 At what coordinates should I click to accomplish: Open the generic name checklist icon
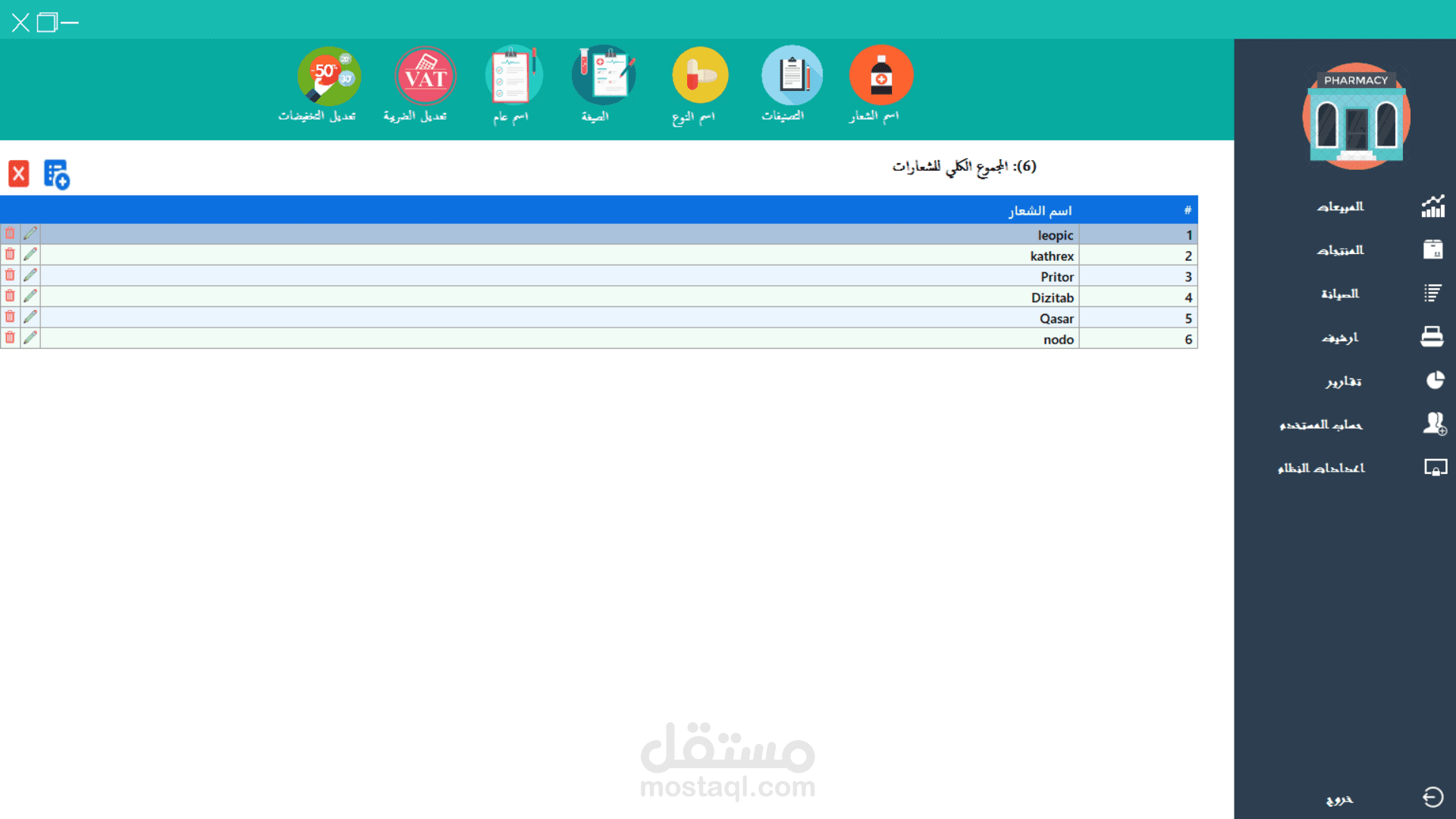coord(513,76)
